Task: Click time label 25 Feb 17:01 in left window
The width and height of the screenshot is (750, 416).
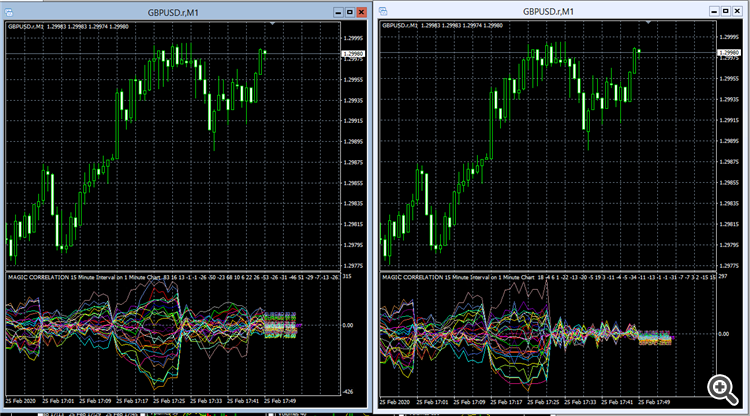Action: (58, 401)
